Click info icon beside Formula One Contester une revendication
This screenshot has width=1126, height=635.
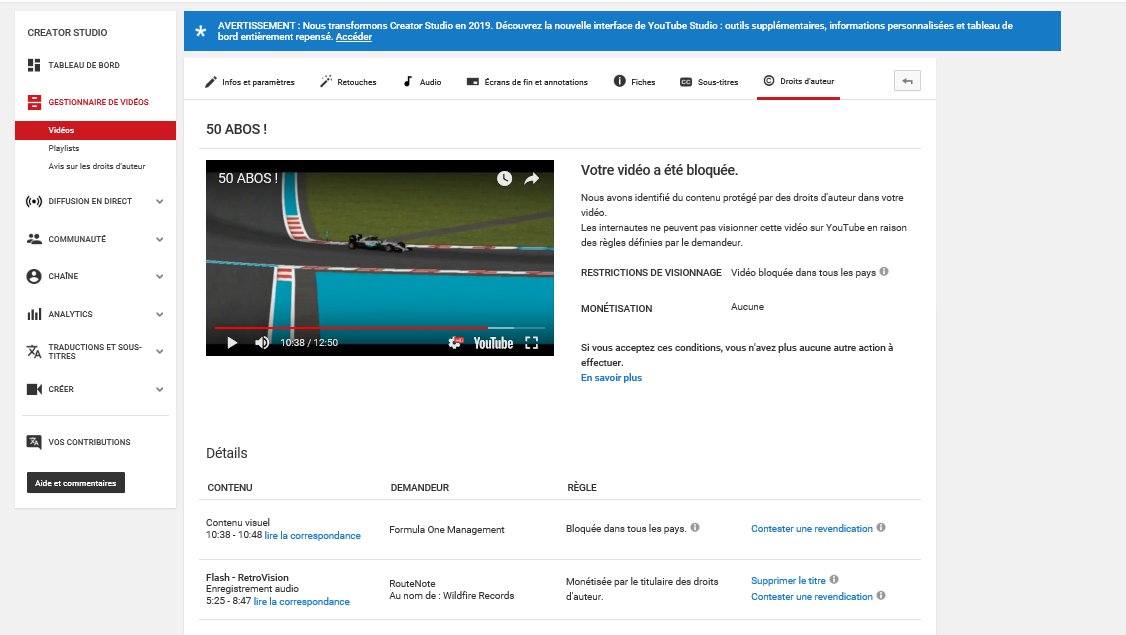[881, 527]
